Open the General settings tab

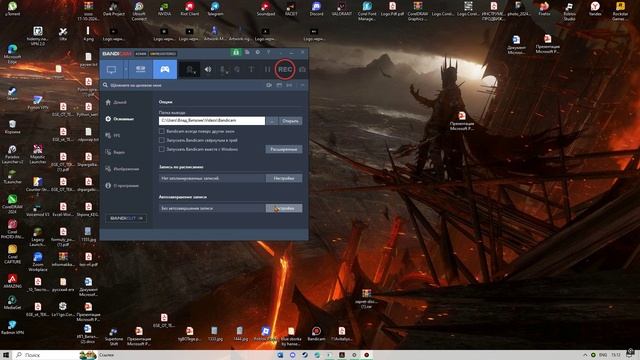pyautogui.click(x=120, y=119)
